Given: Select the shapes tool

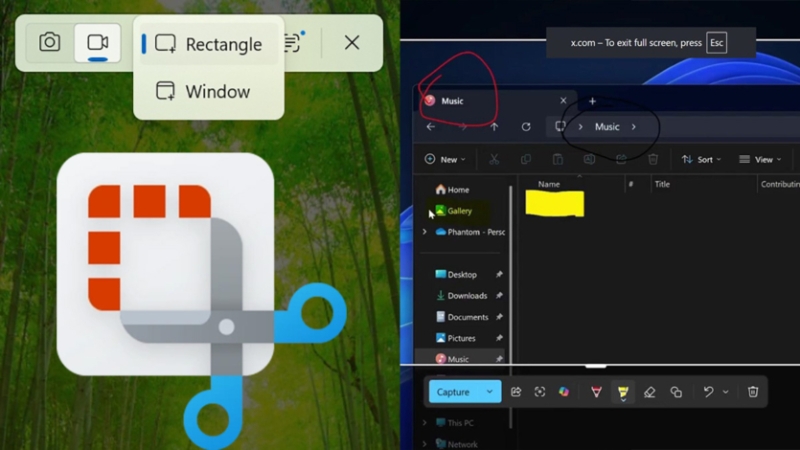Looking at the screenshot, I should click(676, 392).
